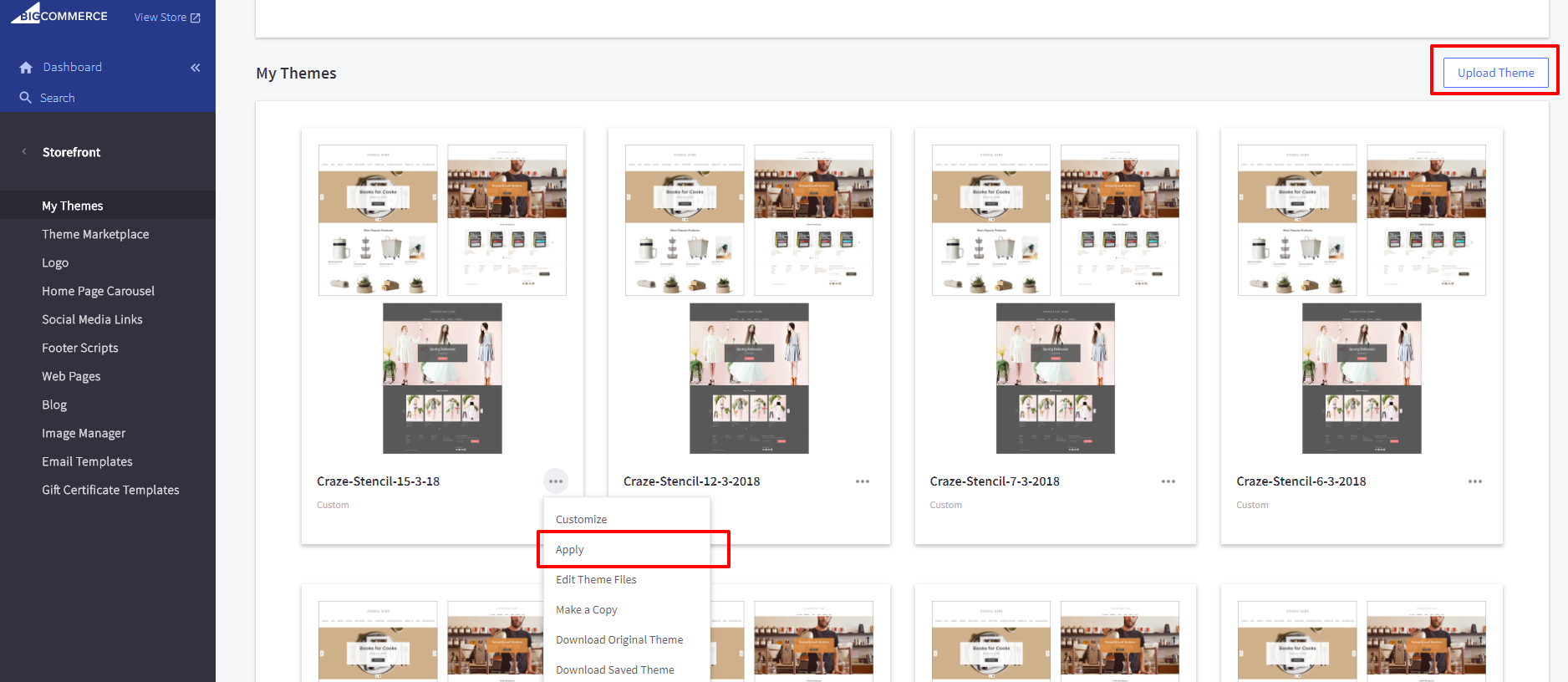Screen dimensions: 1568x682
Task: Click the dark fashion preview of Craze-Stencil-12-3-2018
Action: (x=749, y=379)
